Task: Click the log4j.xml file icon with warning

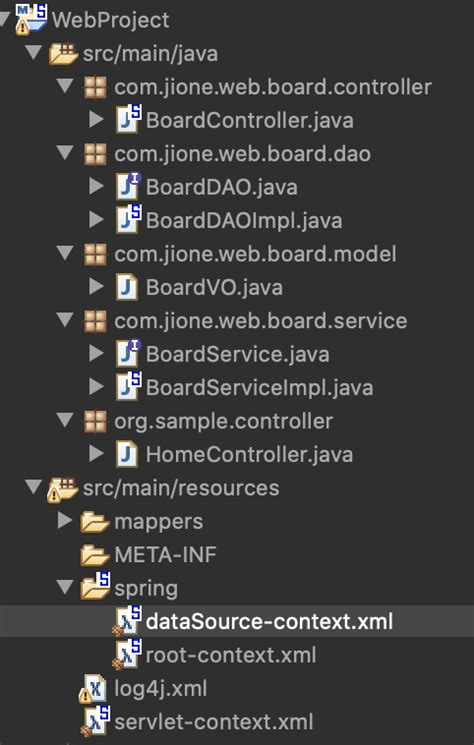Action: 94,688
